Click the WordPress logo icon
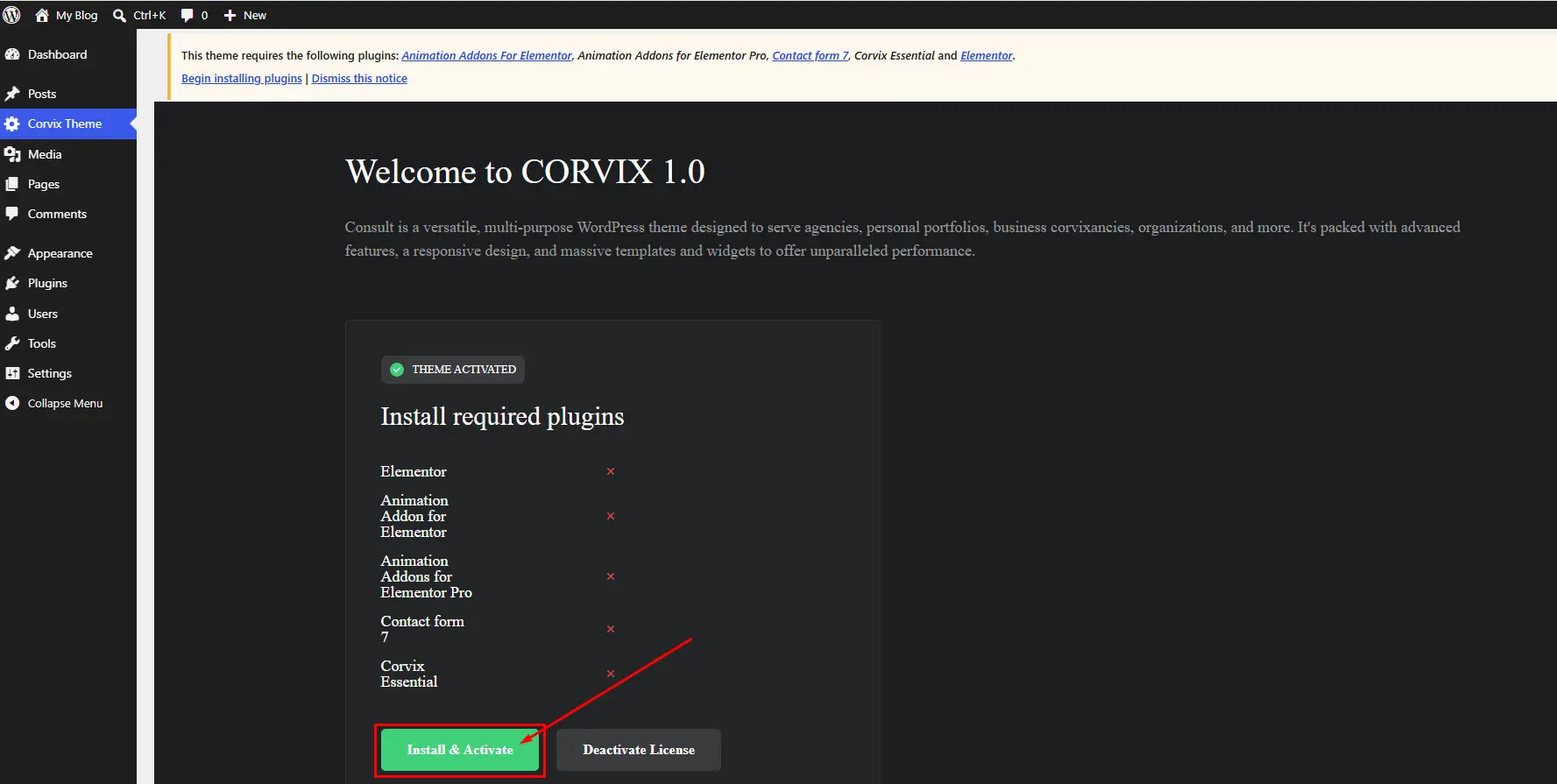1557x784 pixels. 11,15
